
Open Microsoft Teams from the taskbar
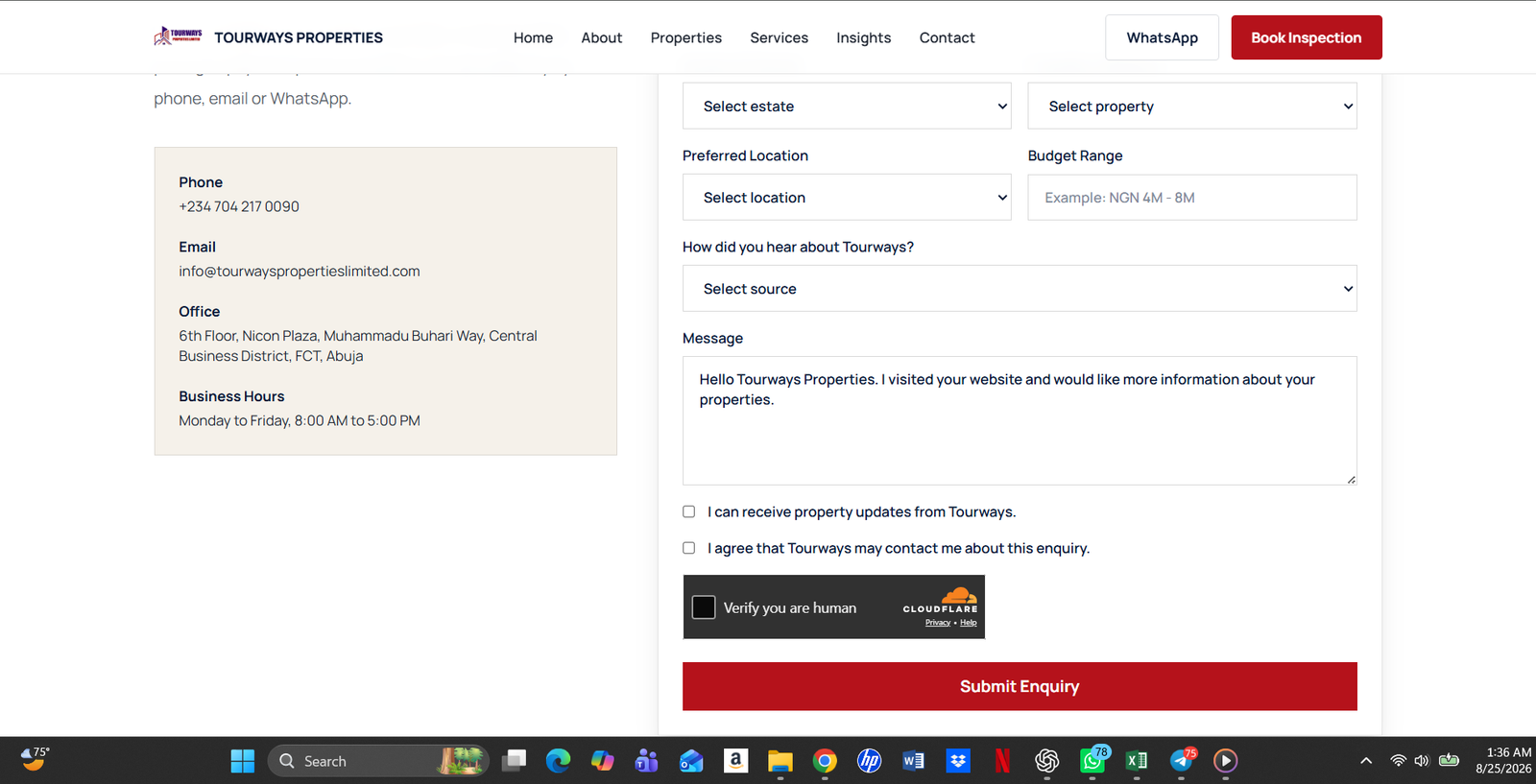click(x=646, y=761)
